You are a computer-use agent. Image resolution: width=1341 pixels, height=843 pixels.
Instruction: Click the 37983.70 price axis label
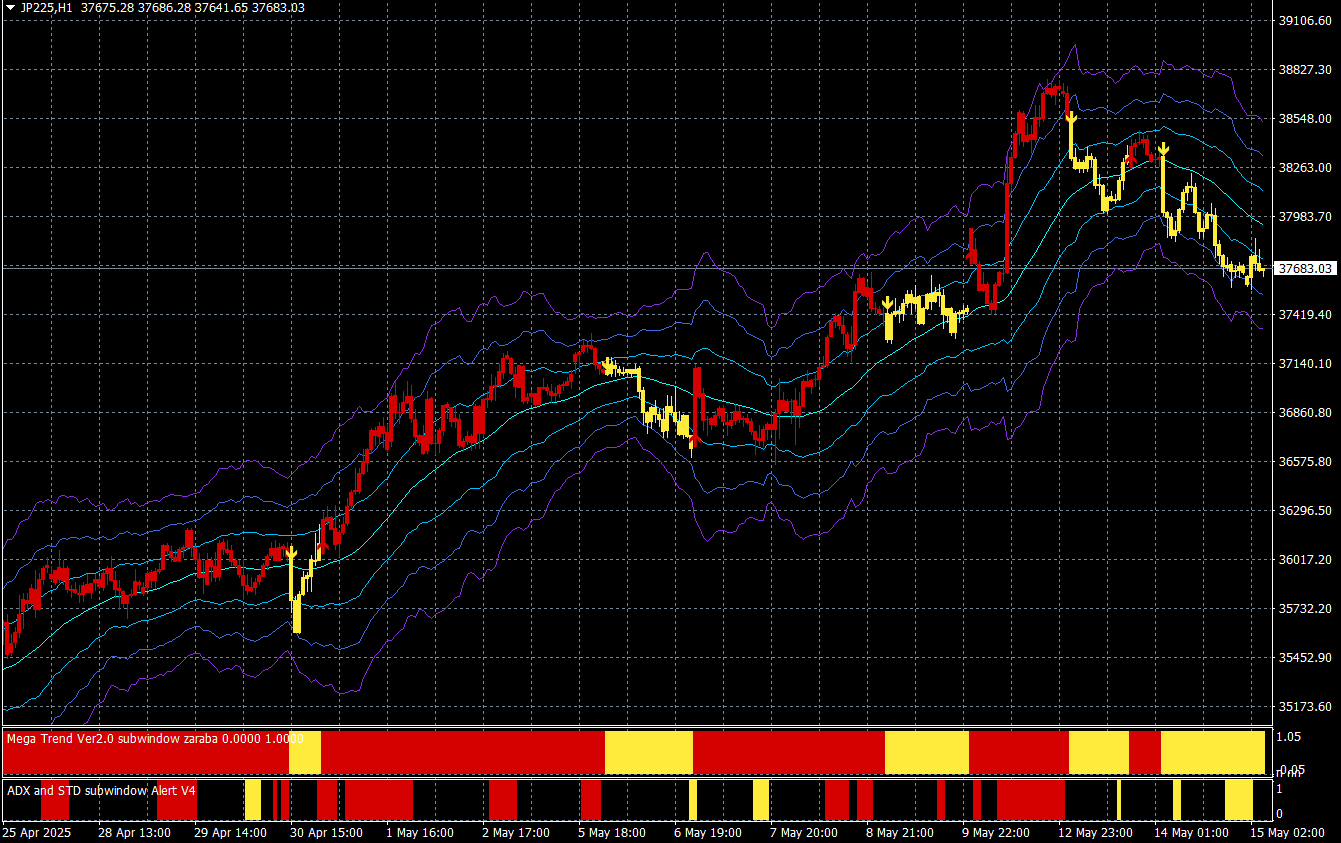click(1305, 216)
